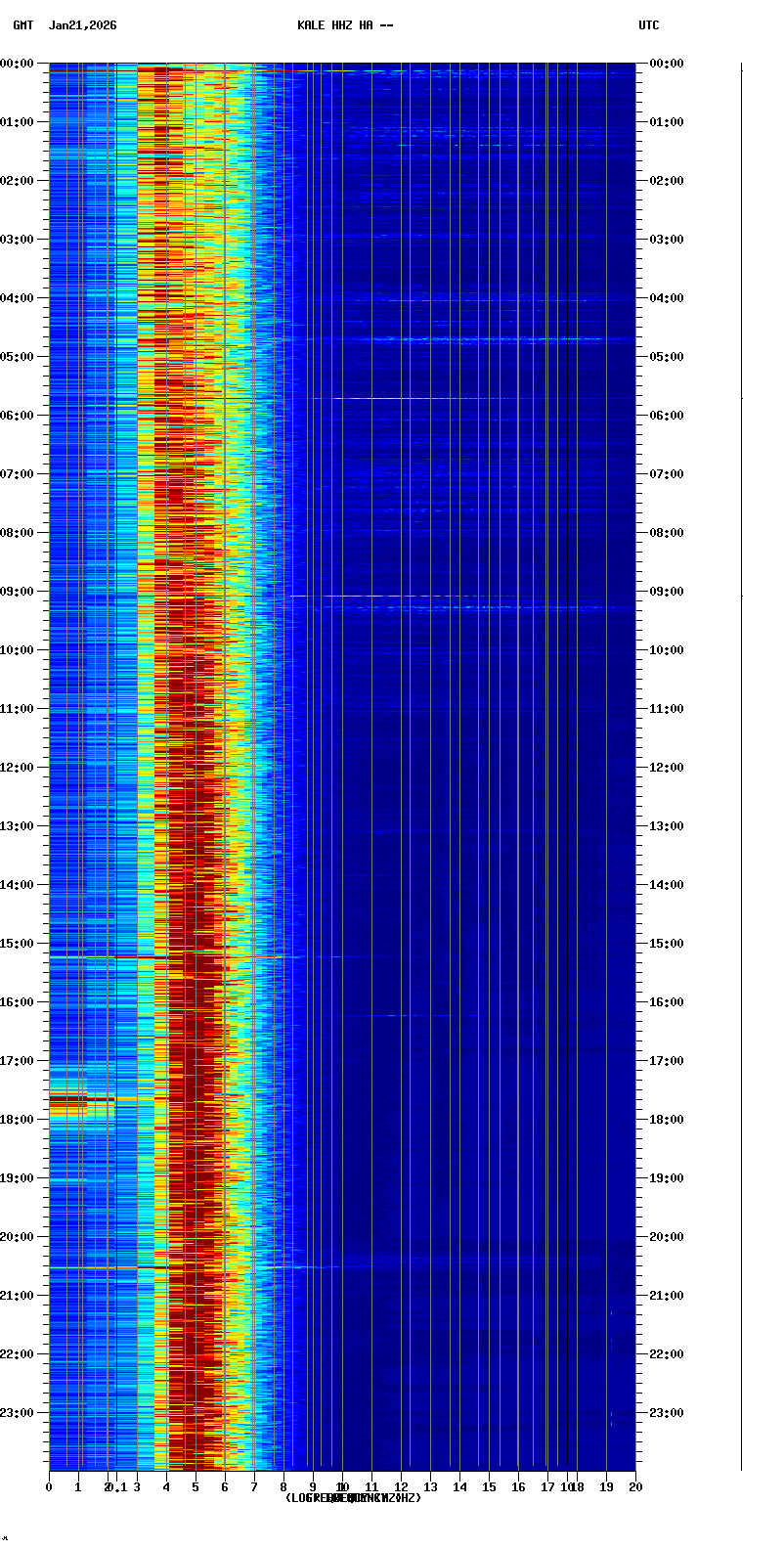Click the 20 Hz label at axis end
This screenshot has width=784, height=1549.
[x=635, y=1487]
